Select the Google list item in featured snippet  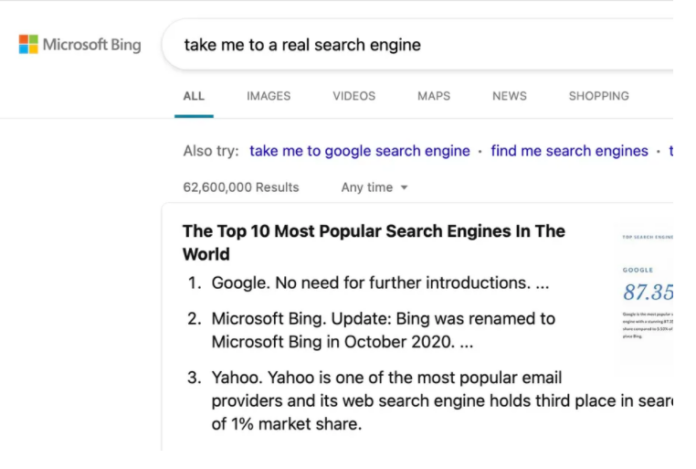tap(368, 283)
